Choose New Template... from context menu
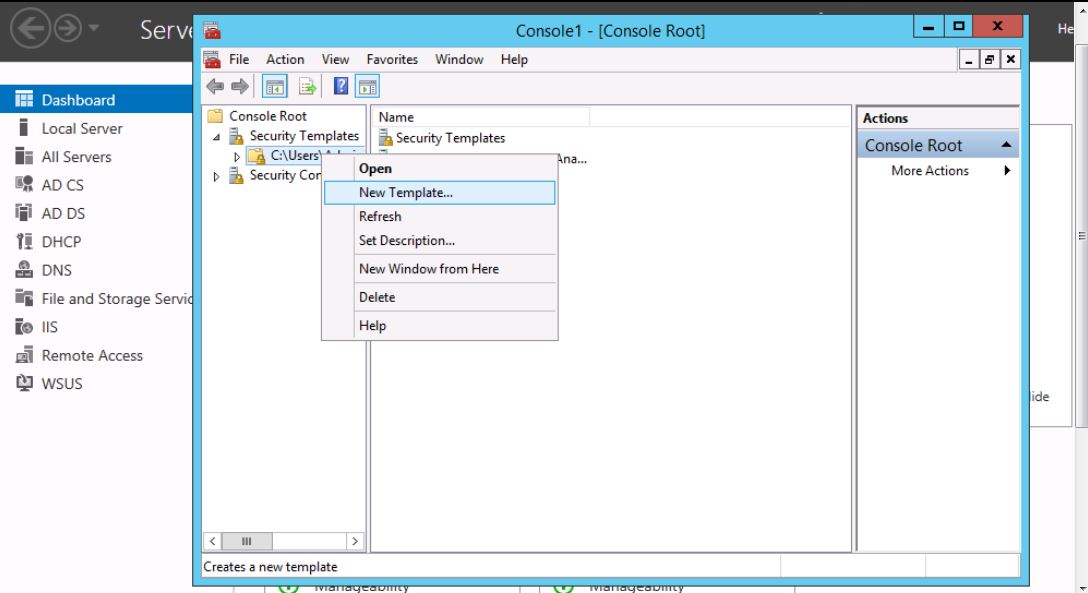The height and width of the screenshot is (593, 1088). [405, 193]
